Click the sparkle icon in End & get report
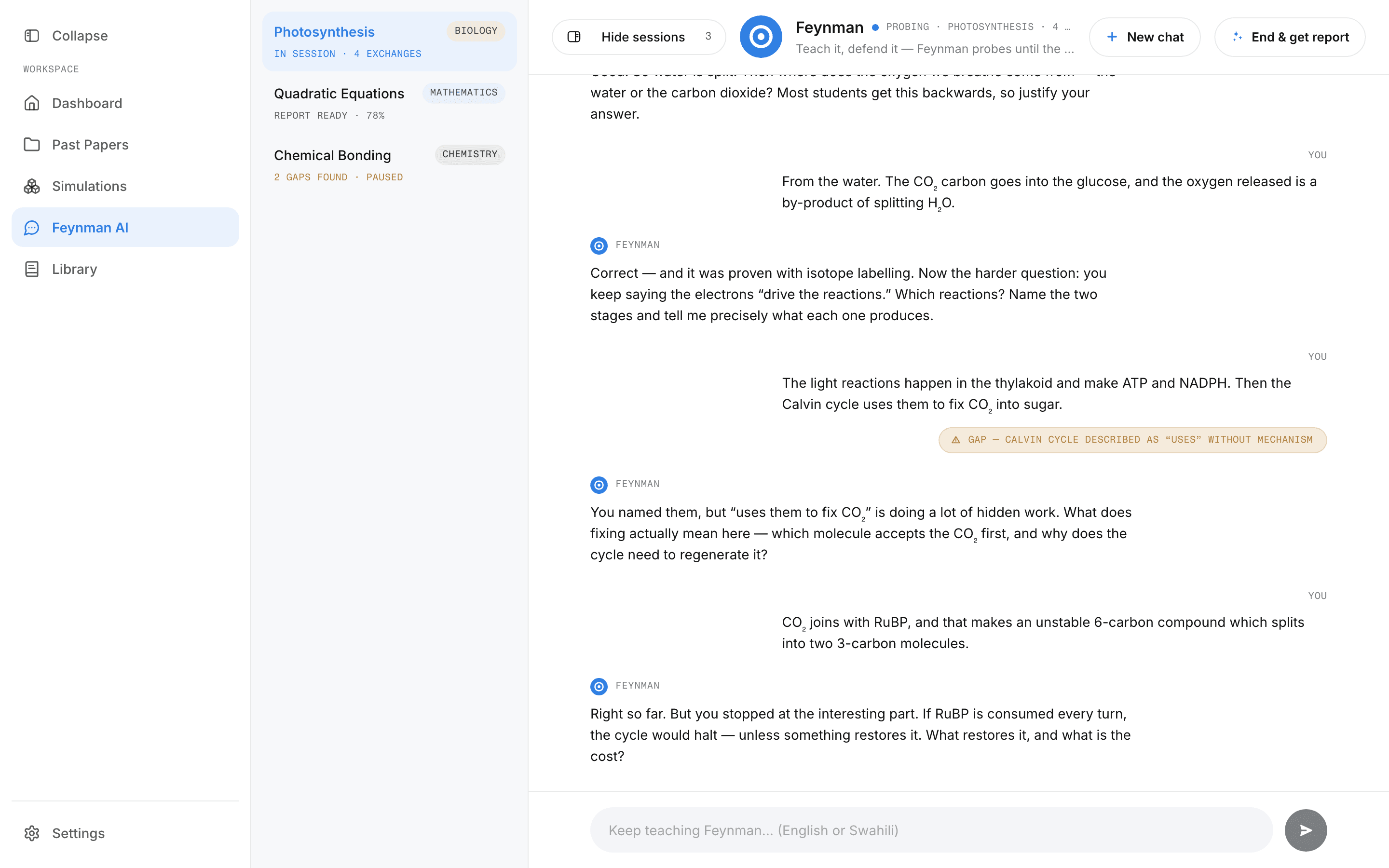 [x=1237, y=37]
